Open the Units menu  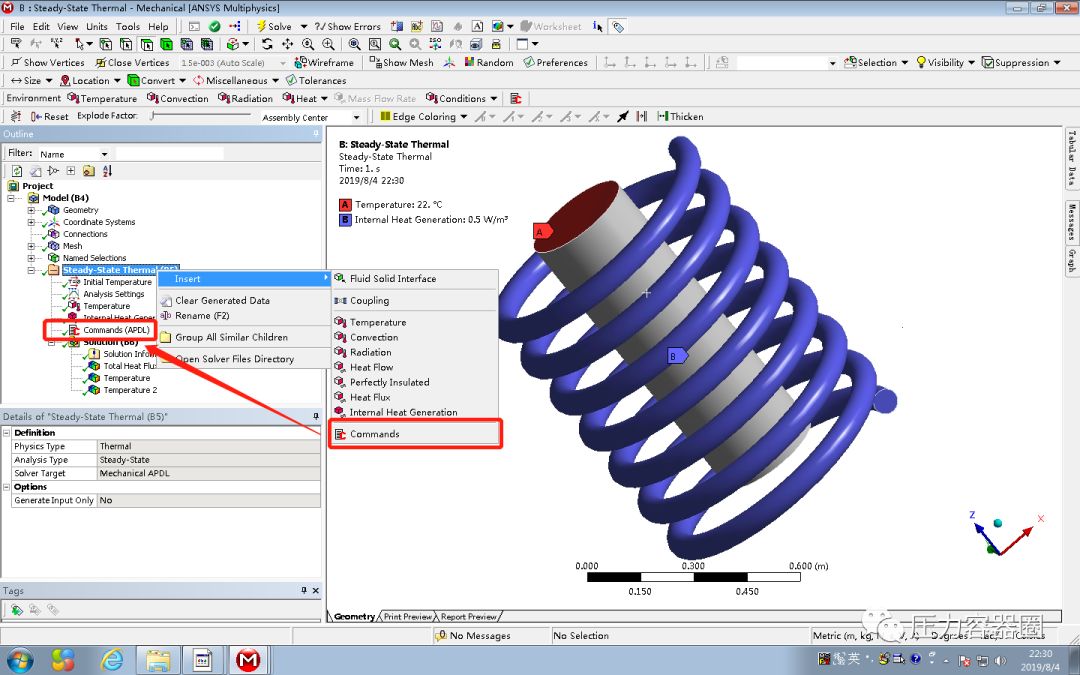95,27
